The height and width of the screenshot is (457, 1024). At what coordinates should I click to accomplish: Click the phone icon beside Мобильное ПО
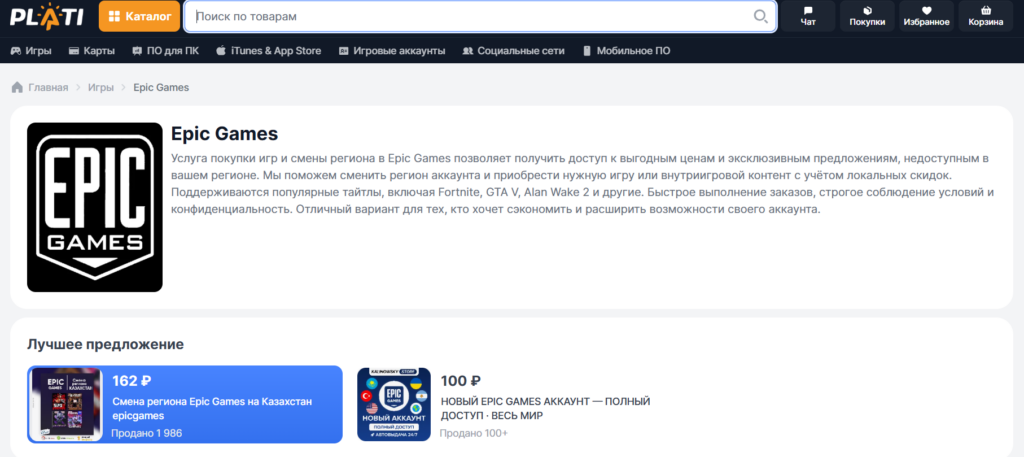[x=586, y=50]
